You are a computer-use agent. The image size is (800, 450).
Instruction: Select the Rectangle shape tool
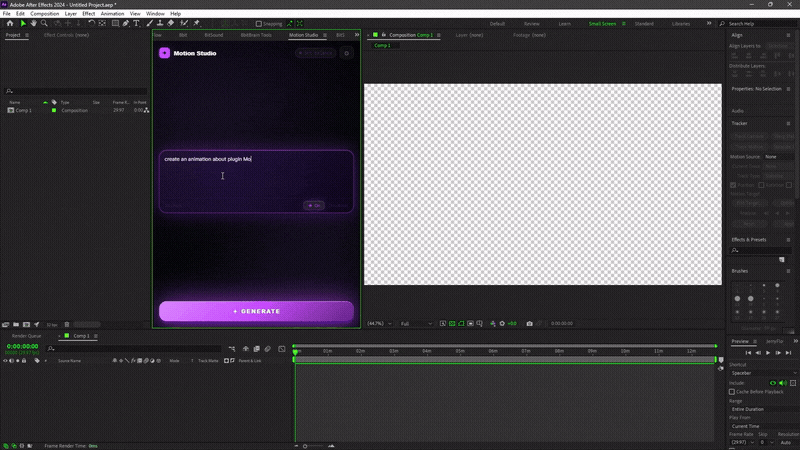click(x=115, y=23)
